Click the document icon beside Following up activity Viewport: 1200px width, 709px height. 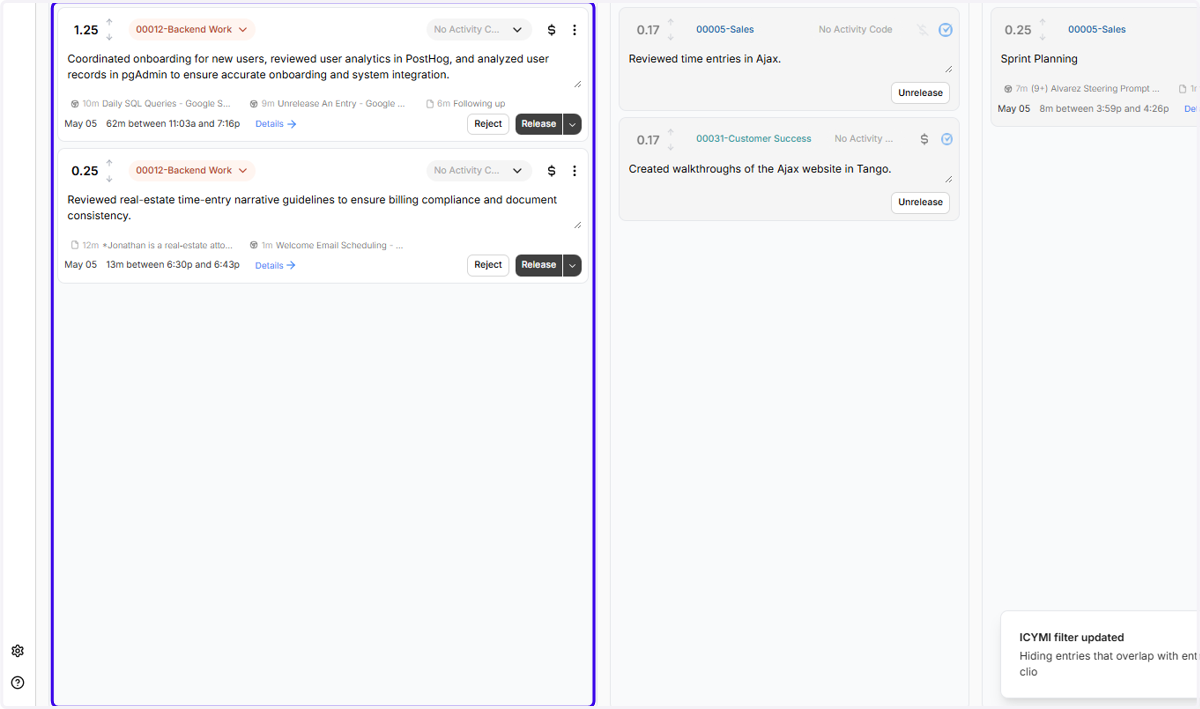click(430, 104)
